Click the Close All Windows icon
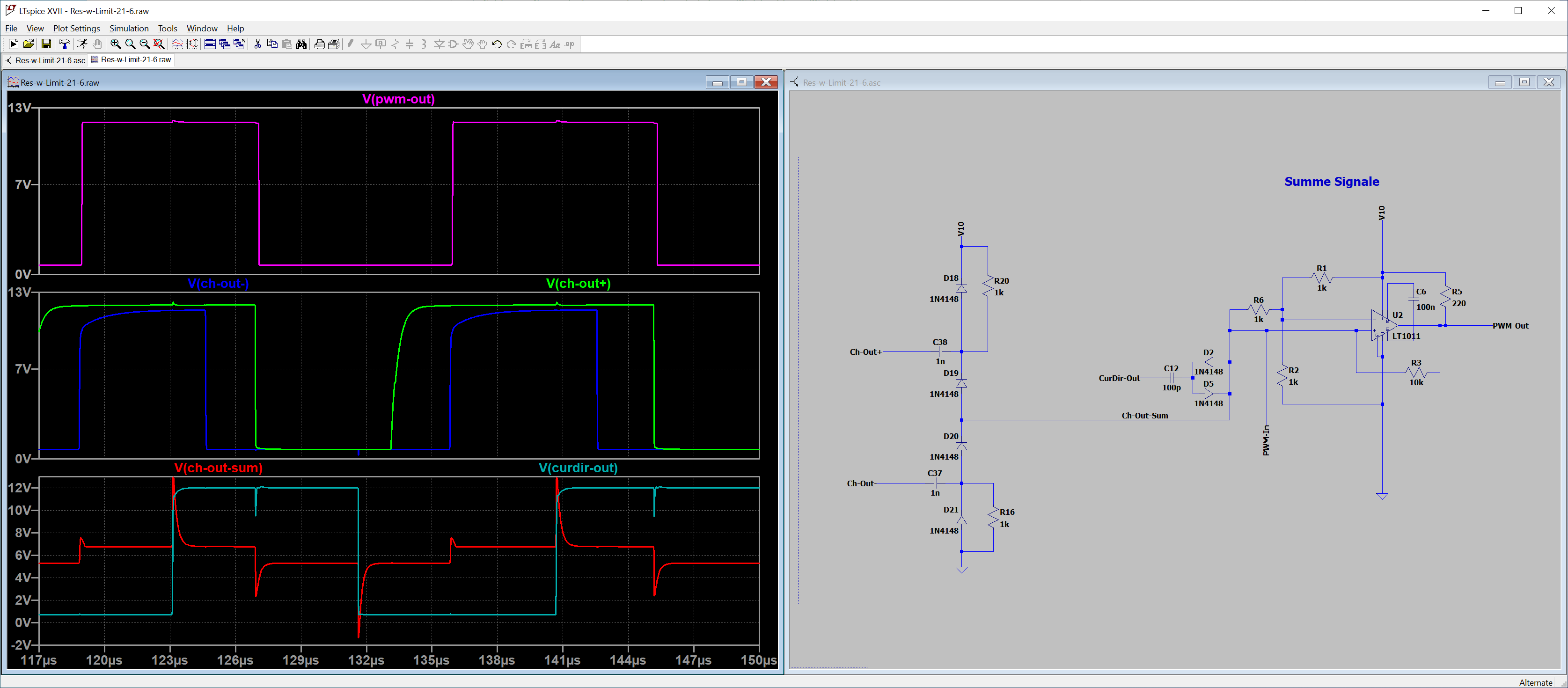 click(239, 44)
